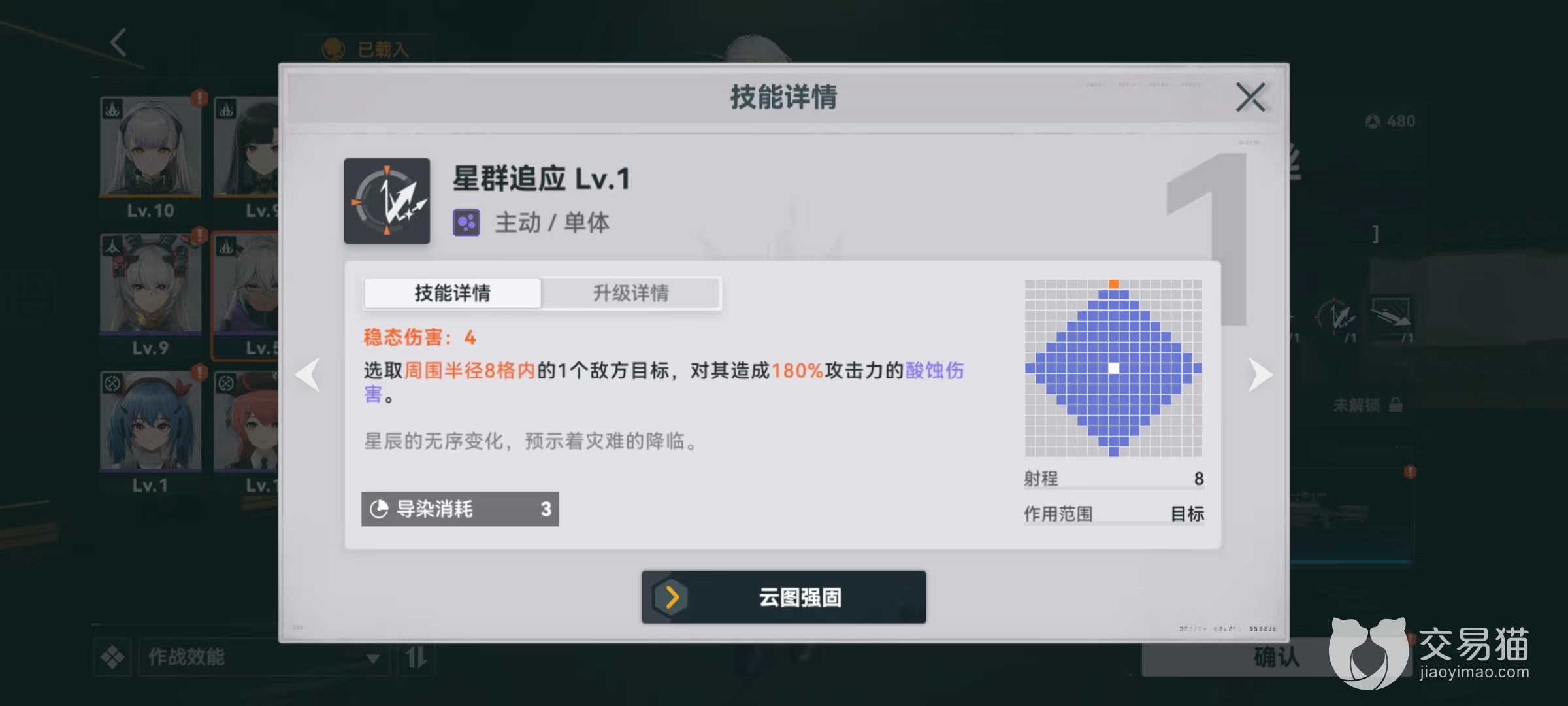Click the 导染消耗 cost clock icon

379,509
